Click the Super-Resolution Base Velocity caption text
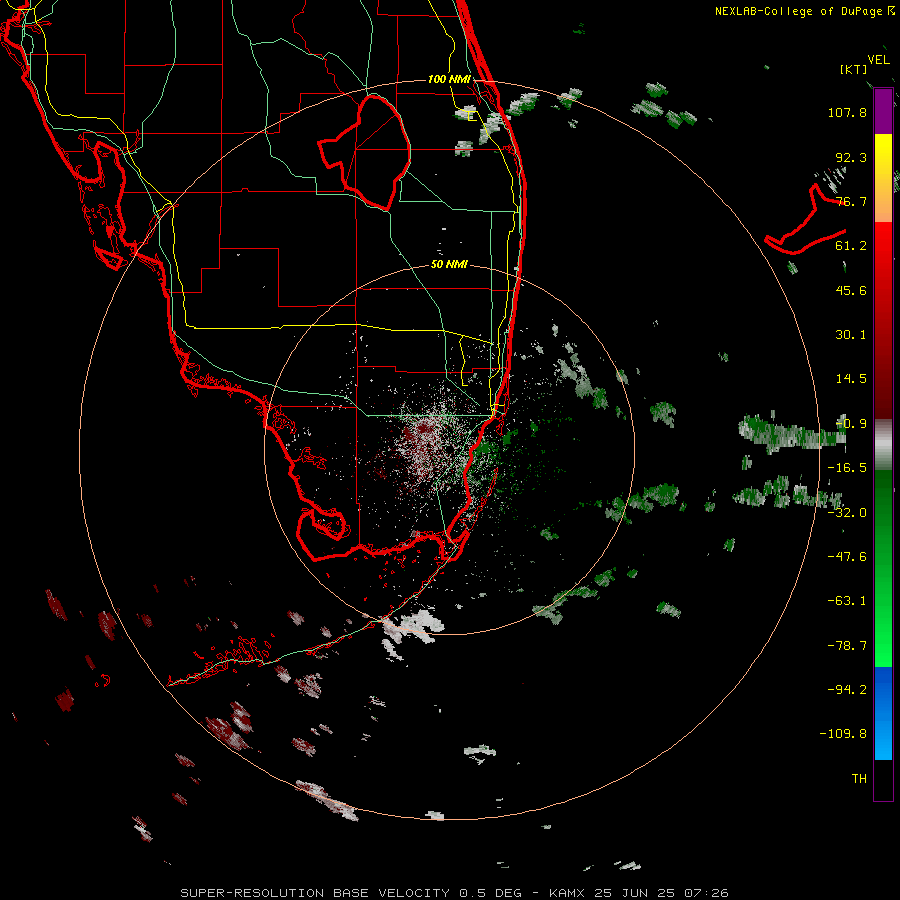 click(x=455, y=893)
